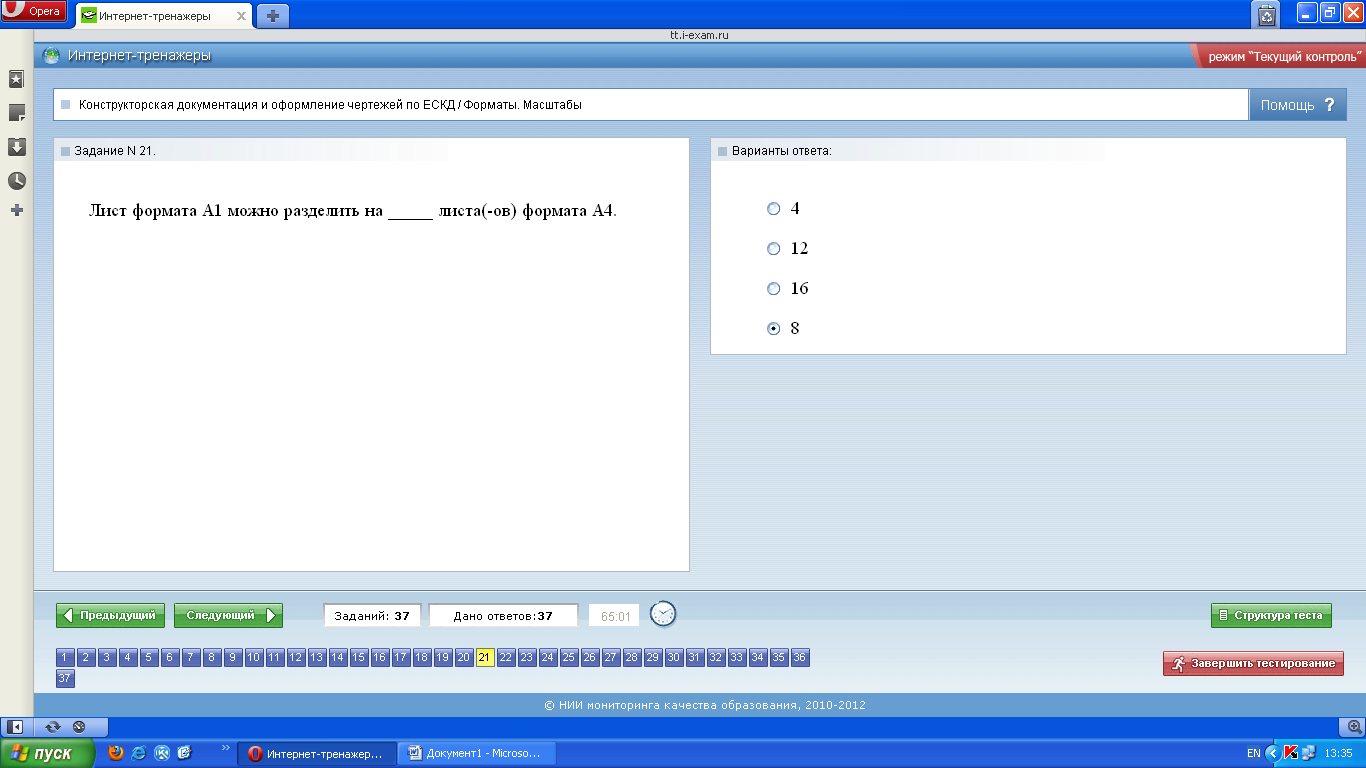This screenshot has width=1366, height=768.
Task: Go to the previous task with Предыдущий
Action: click(x=110, y=615)
